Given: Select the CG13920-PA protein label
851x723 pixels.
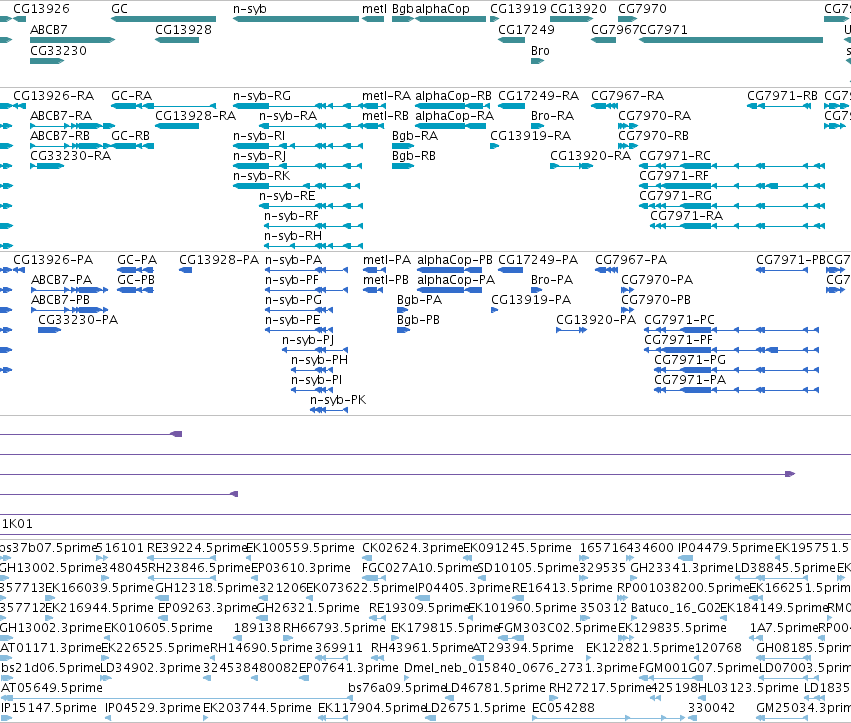Looking at the screenshot, I should (x=596, y=320).
